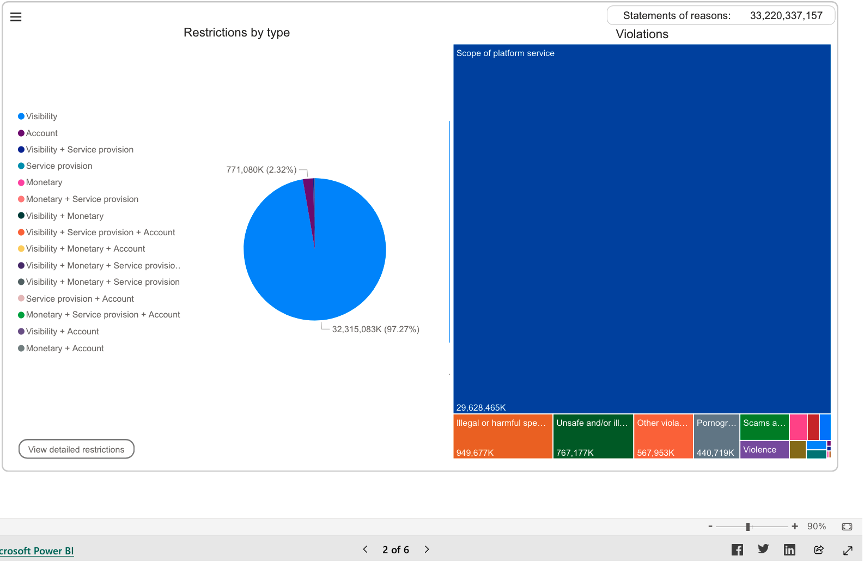Click View detailed restrictions button

click(76, 450)
